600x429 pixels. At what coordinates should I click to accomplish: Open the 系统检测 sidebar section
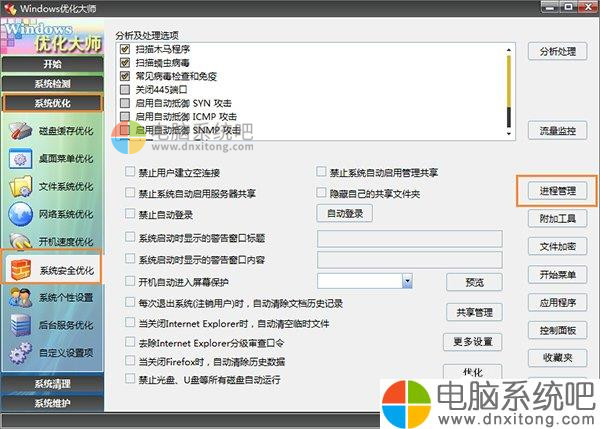pyautogui.click(x=52, y=84)
